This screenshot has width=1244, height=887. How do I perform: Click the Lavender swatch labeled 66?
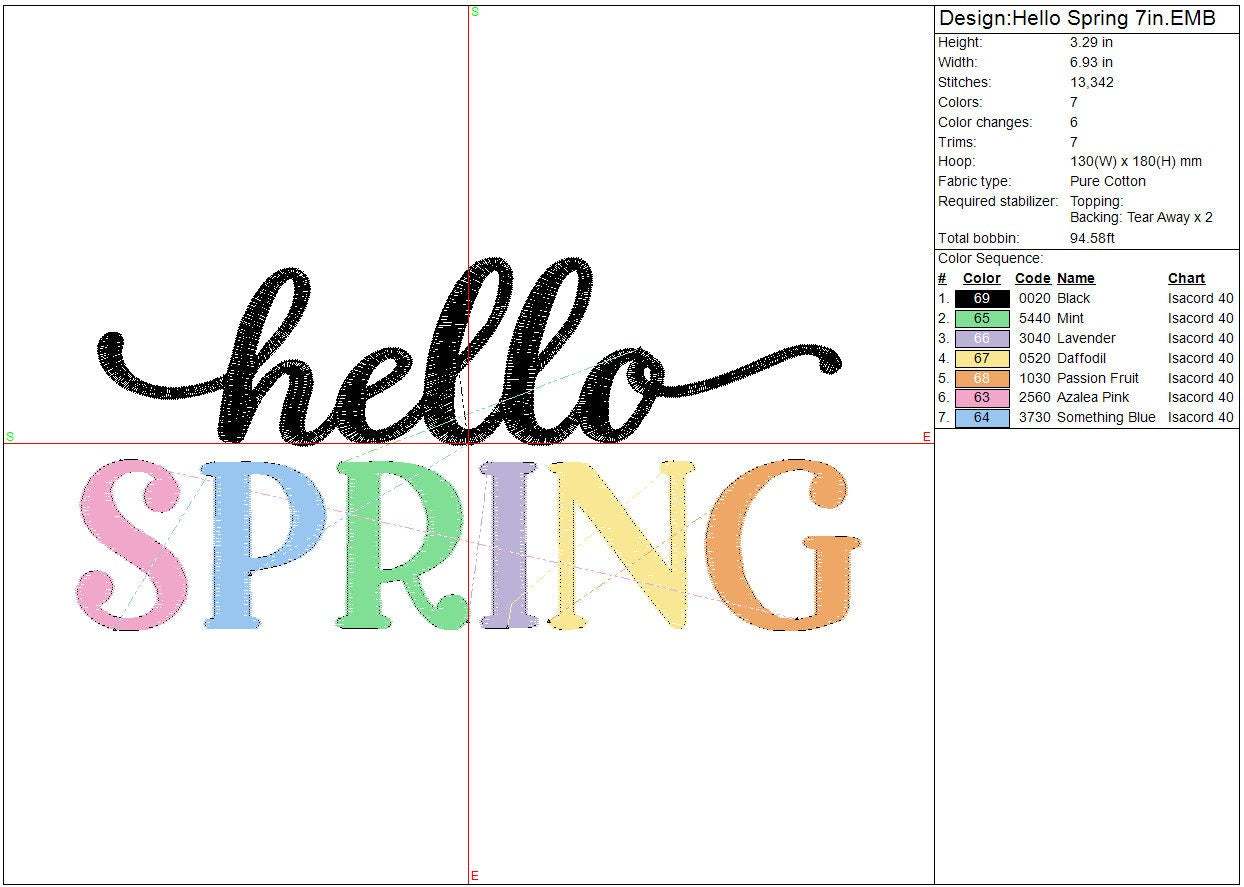[981, 338]
